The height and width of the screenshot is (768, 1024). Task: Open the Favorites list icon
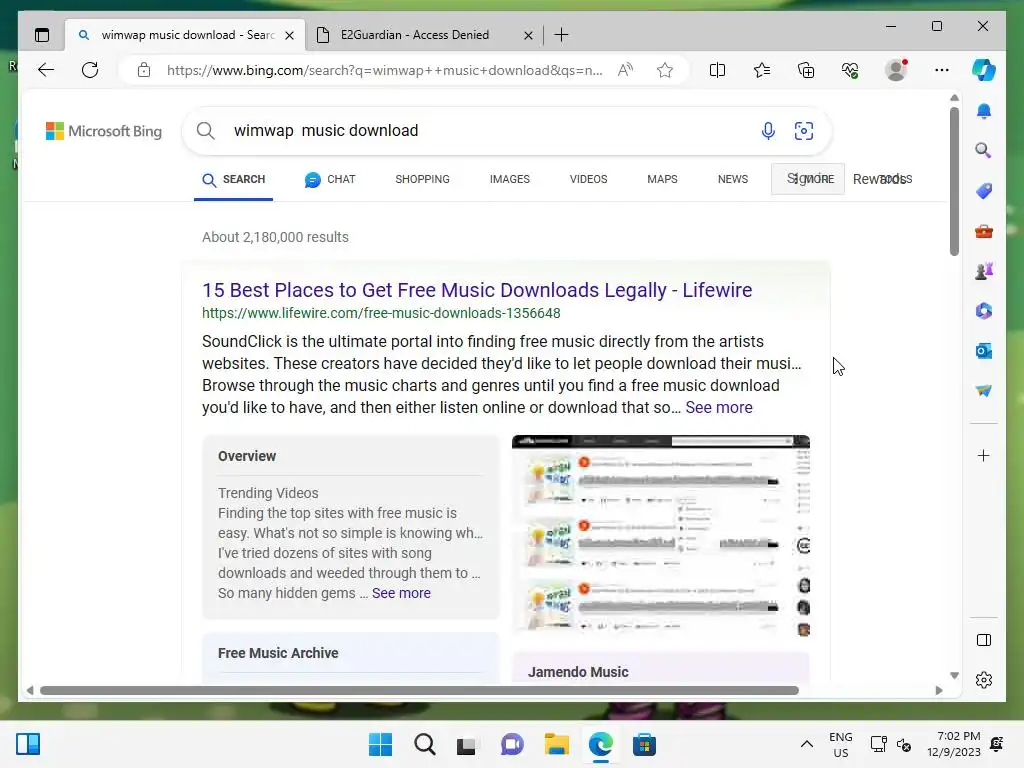[x=761, y=70]
